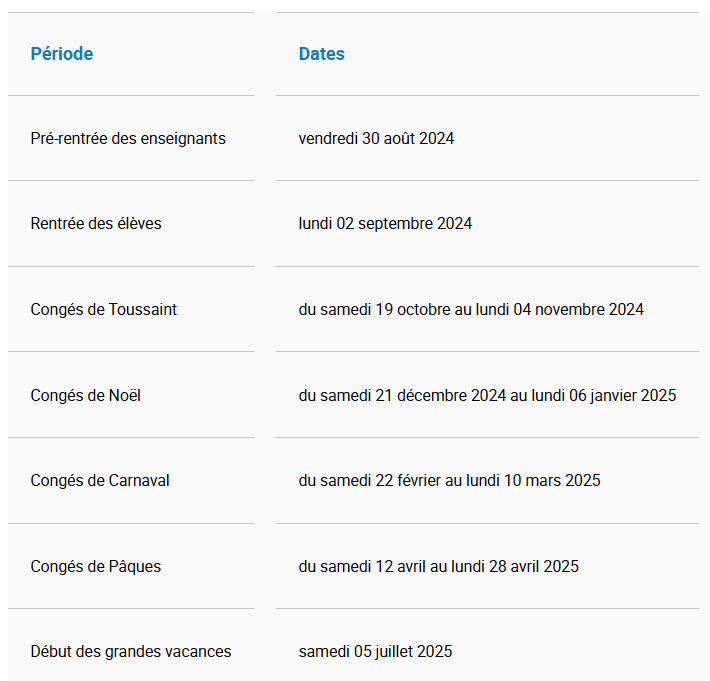This screenshot has height=681, width=710.
Task: Select the Début des grandes vacances label
Action: pyautogui.click(x=131, y=651)
